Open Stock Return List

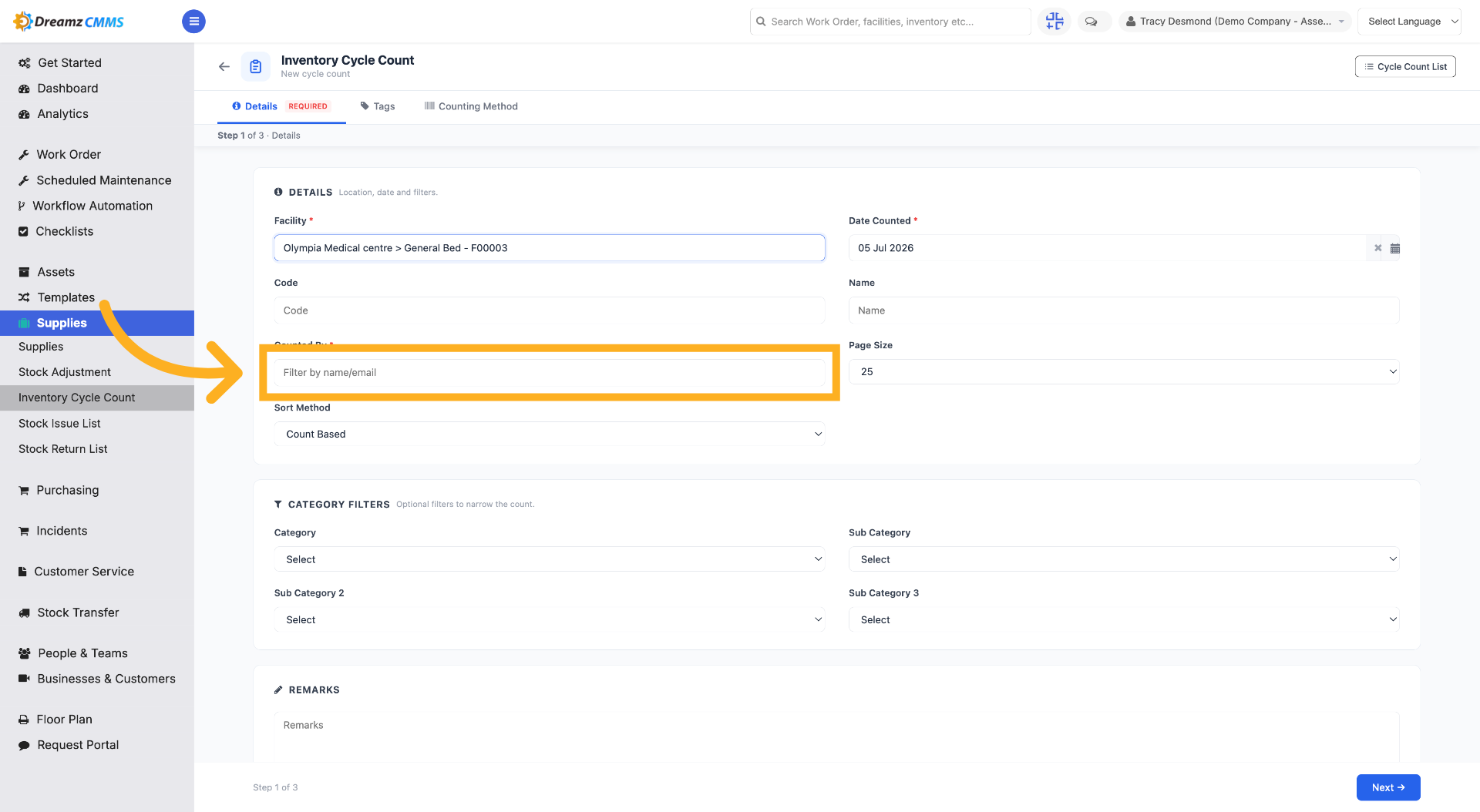63,448
